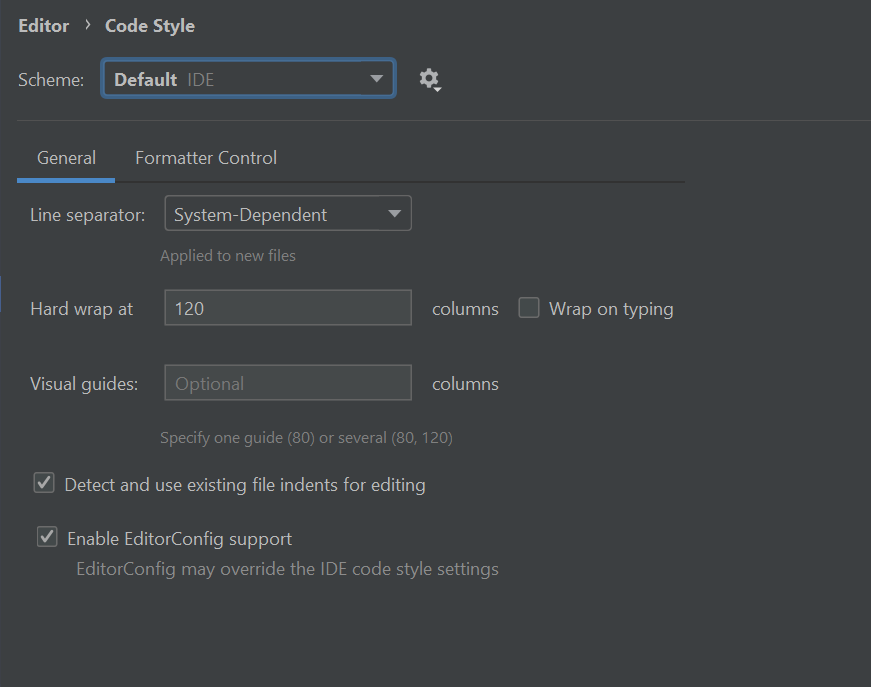Screen dimensions: 871x687
Task: Click the Scheme label
Action: [51, 81]
